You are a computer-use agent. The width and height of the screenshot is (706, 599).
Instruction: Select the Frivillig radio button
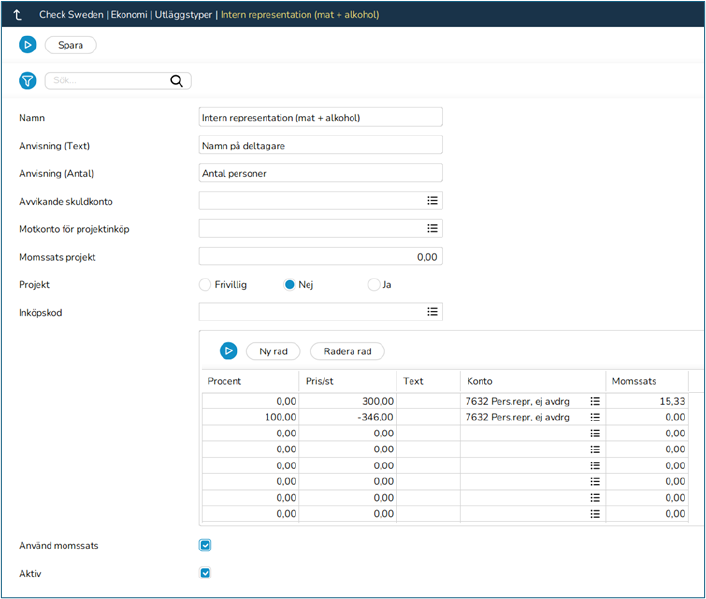(x=206, y=284)
